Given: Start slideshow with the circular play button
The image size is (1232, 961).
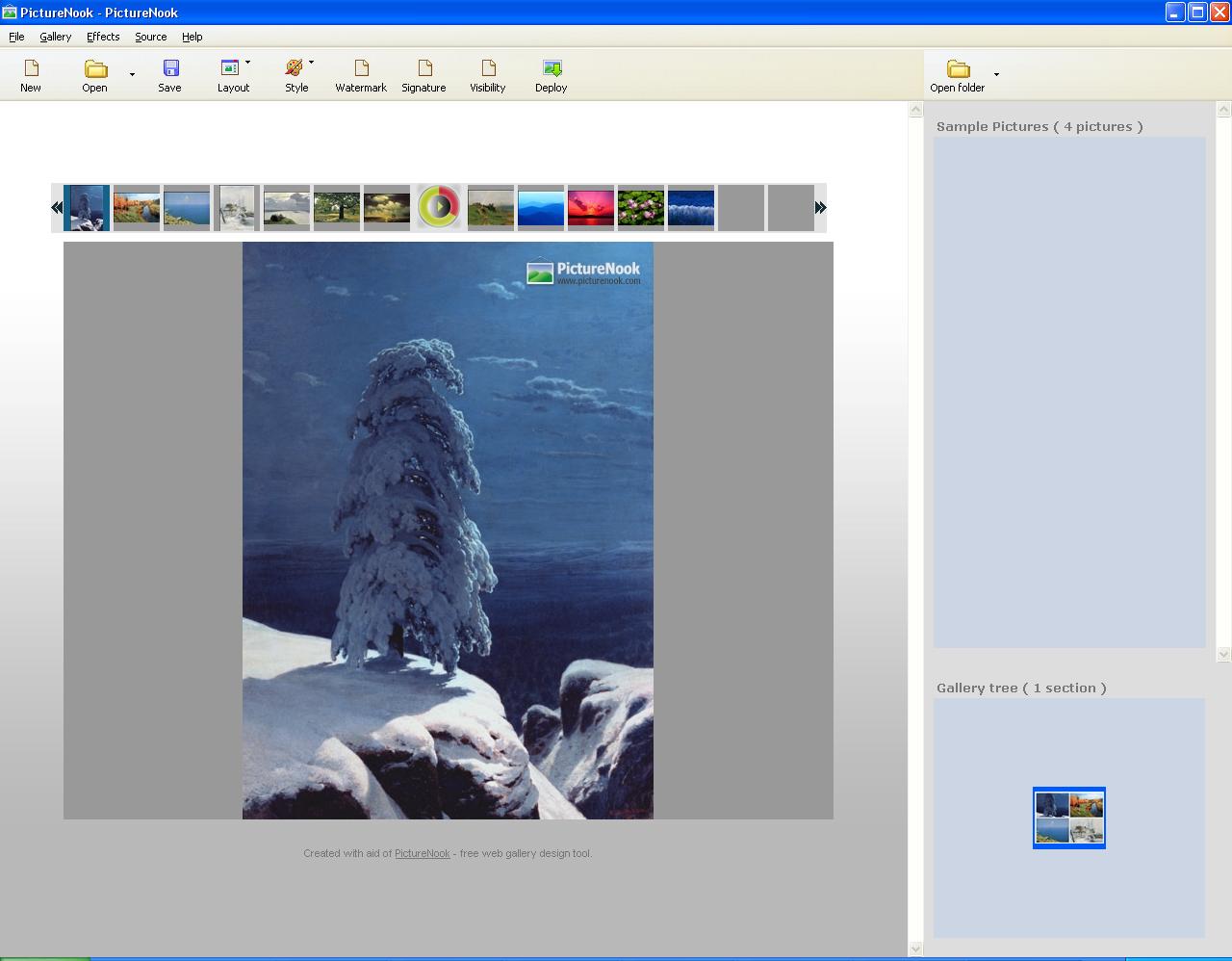Looking at the screenshot, I should tap(439, 207).
